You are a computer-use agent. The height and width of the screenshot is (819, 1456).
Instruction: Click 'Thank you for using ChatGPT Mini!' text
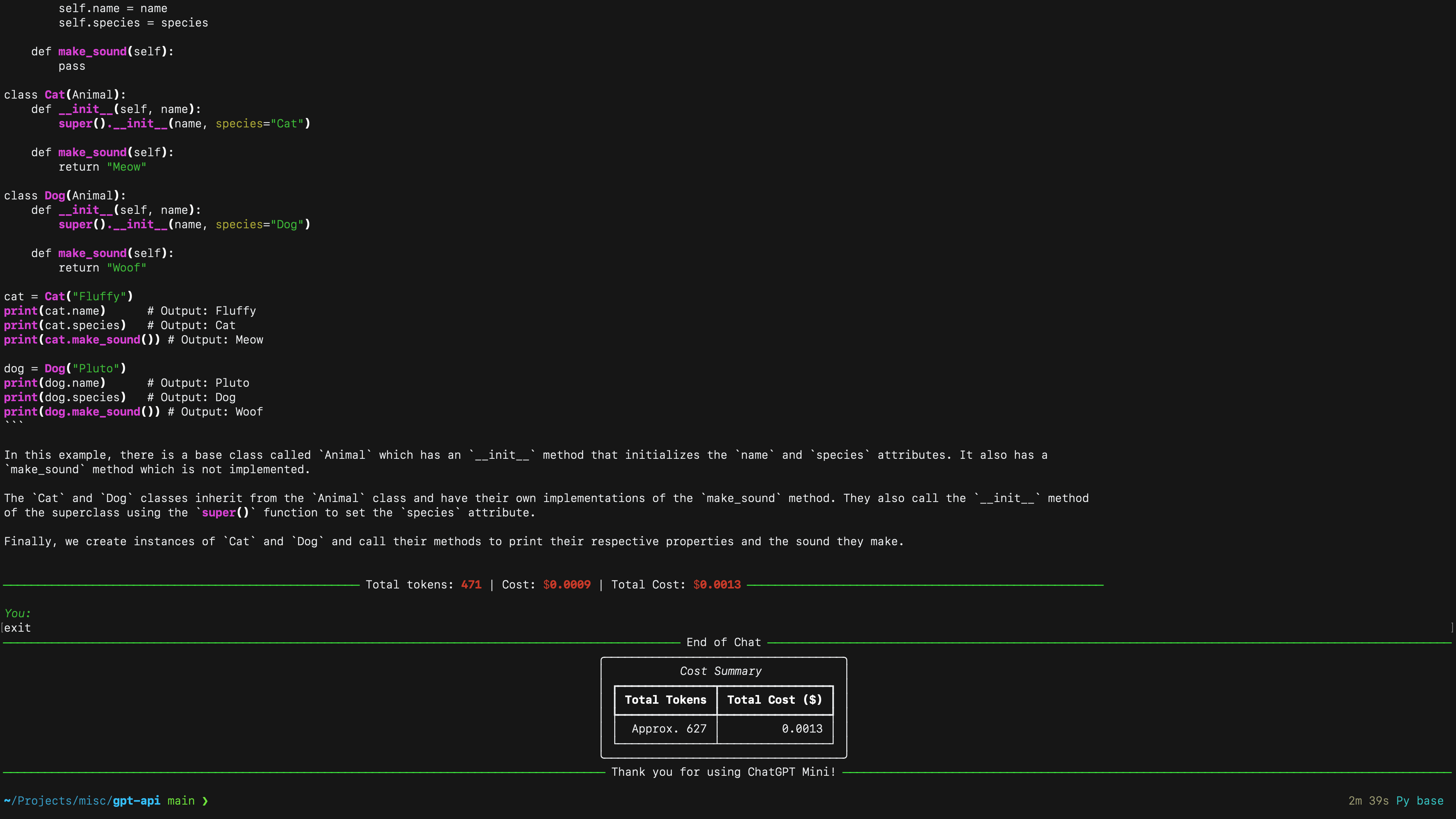tap(723, 772)
